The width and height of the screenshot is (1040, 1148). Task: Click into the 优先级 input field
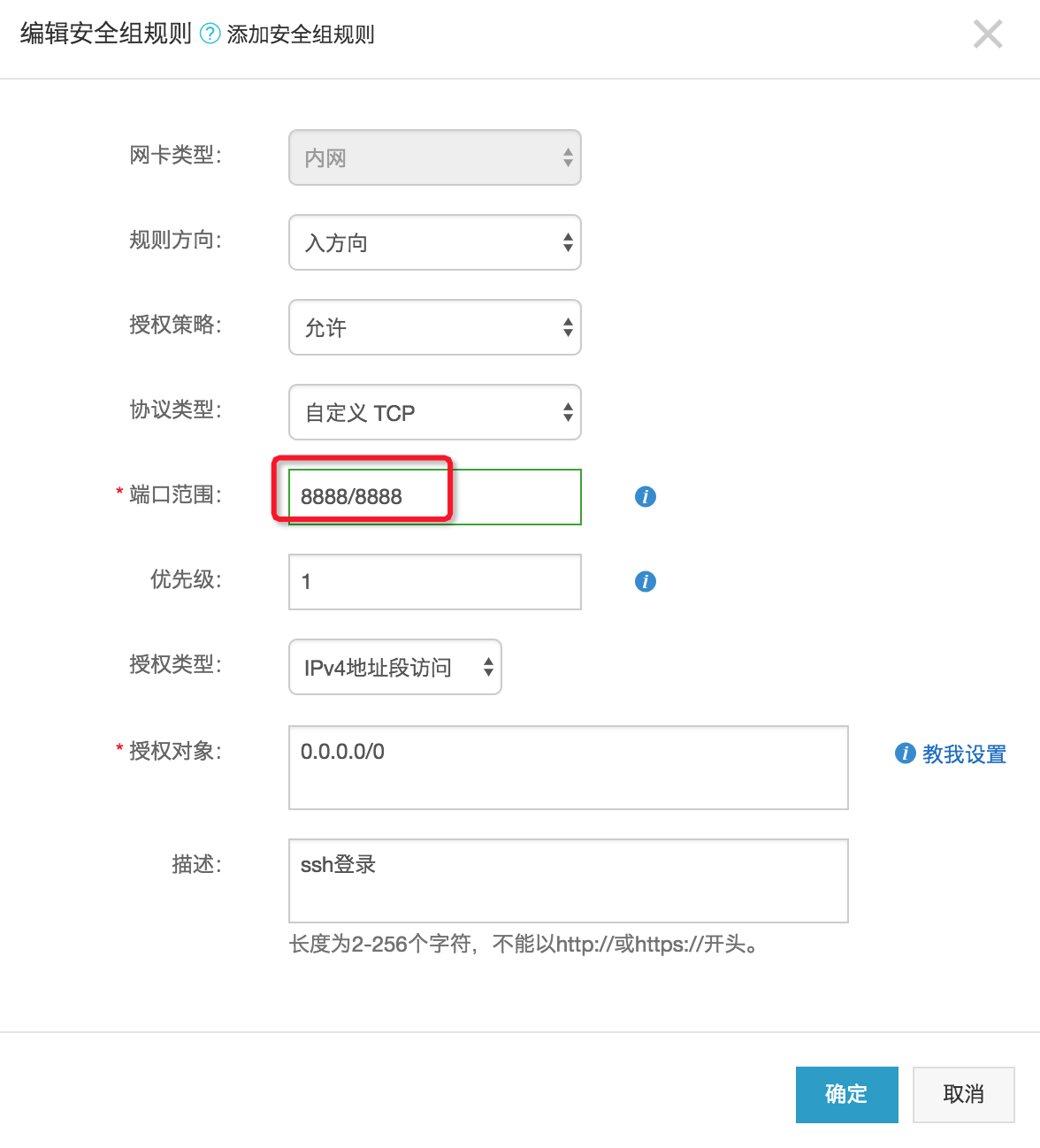(x=434, y=582)
